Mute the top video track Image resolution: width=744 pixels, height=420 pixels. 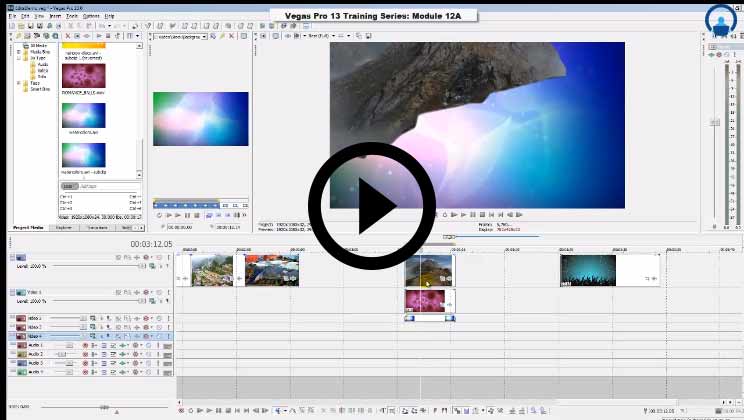(159, 258)
